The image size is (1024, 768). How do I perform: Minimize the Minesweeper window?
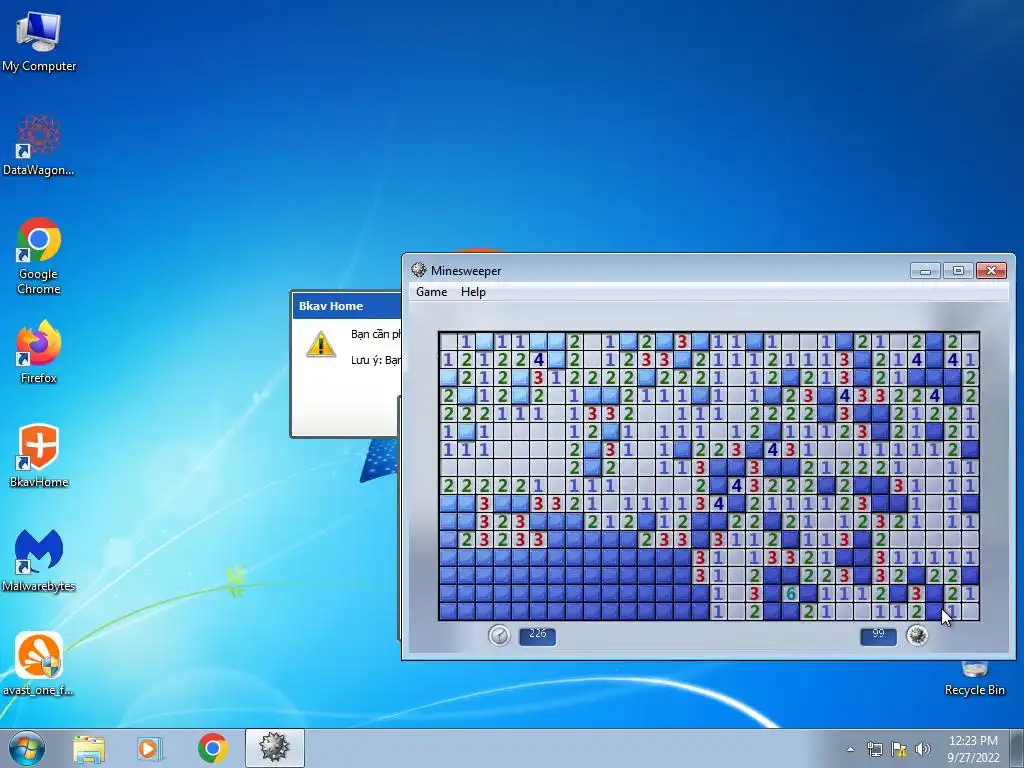[x=925, y=270]
